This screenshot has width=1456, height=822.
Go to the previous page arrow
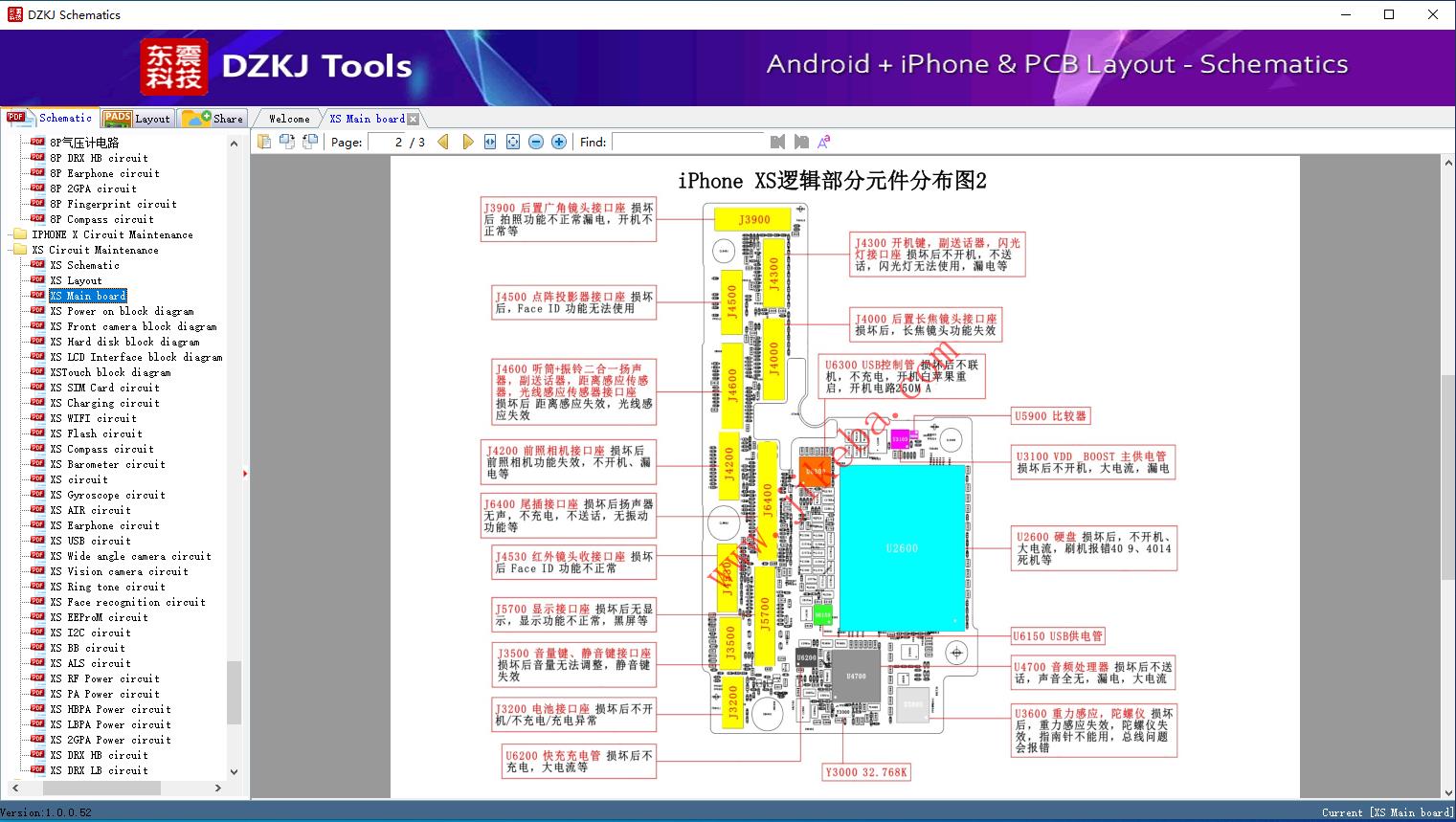(x=443, y=142)
